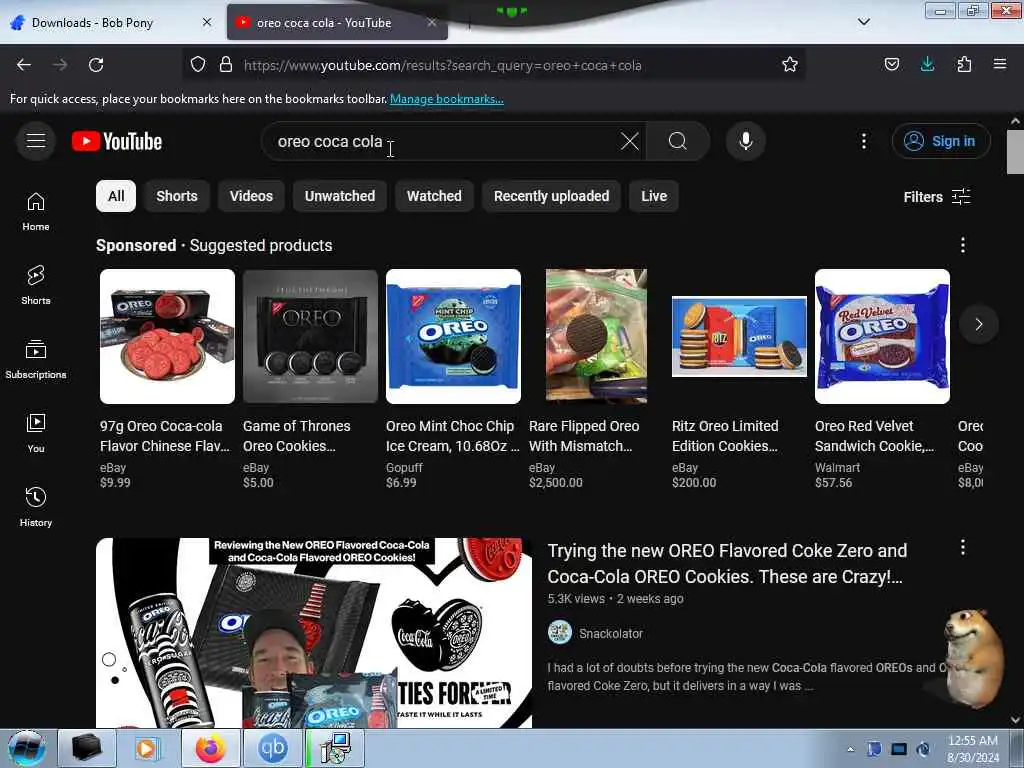Clear the search box with the X
This screenshot has height=768, width=1024.
pos(630,141)
